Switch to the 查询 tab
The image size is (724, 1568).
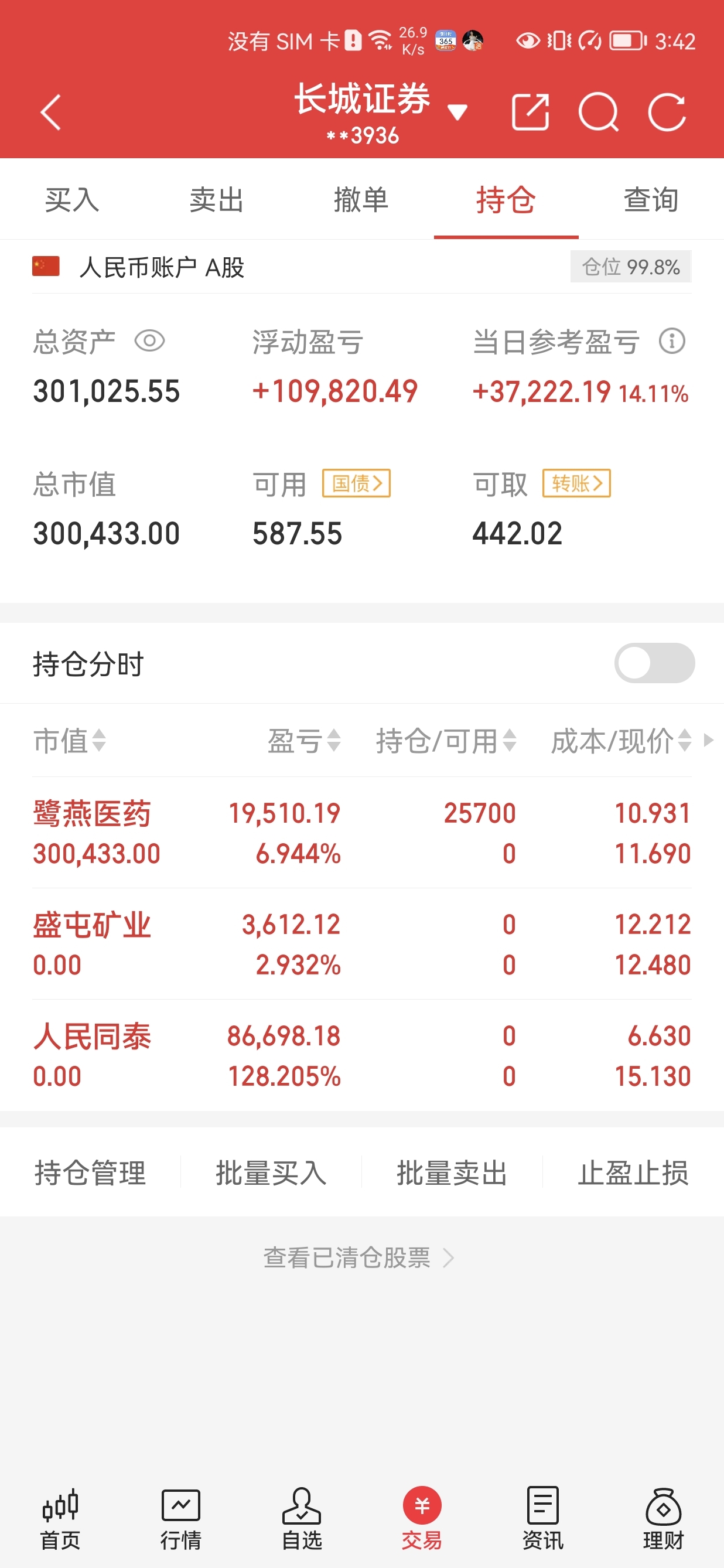[x=651, y=200]
